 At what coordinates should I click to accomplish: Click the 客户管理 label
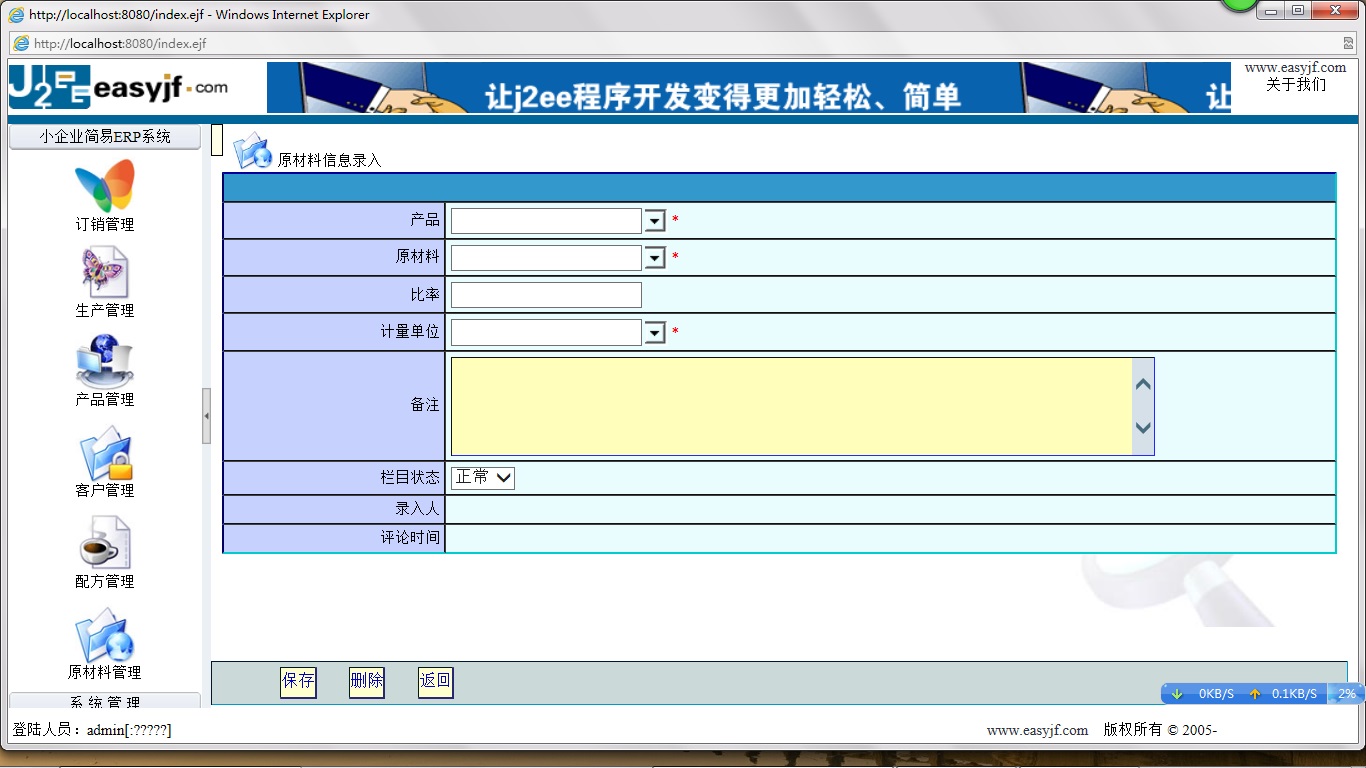[x=105, y=491]
